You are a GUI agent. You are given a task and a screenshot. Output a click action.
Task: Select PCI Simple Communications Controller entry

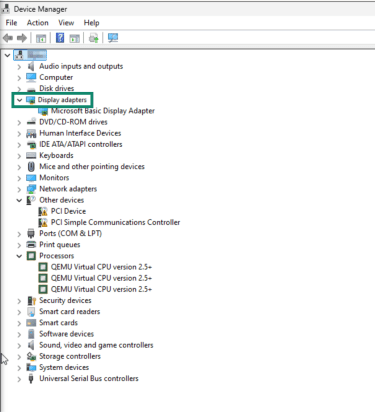tap(115, 222)
